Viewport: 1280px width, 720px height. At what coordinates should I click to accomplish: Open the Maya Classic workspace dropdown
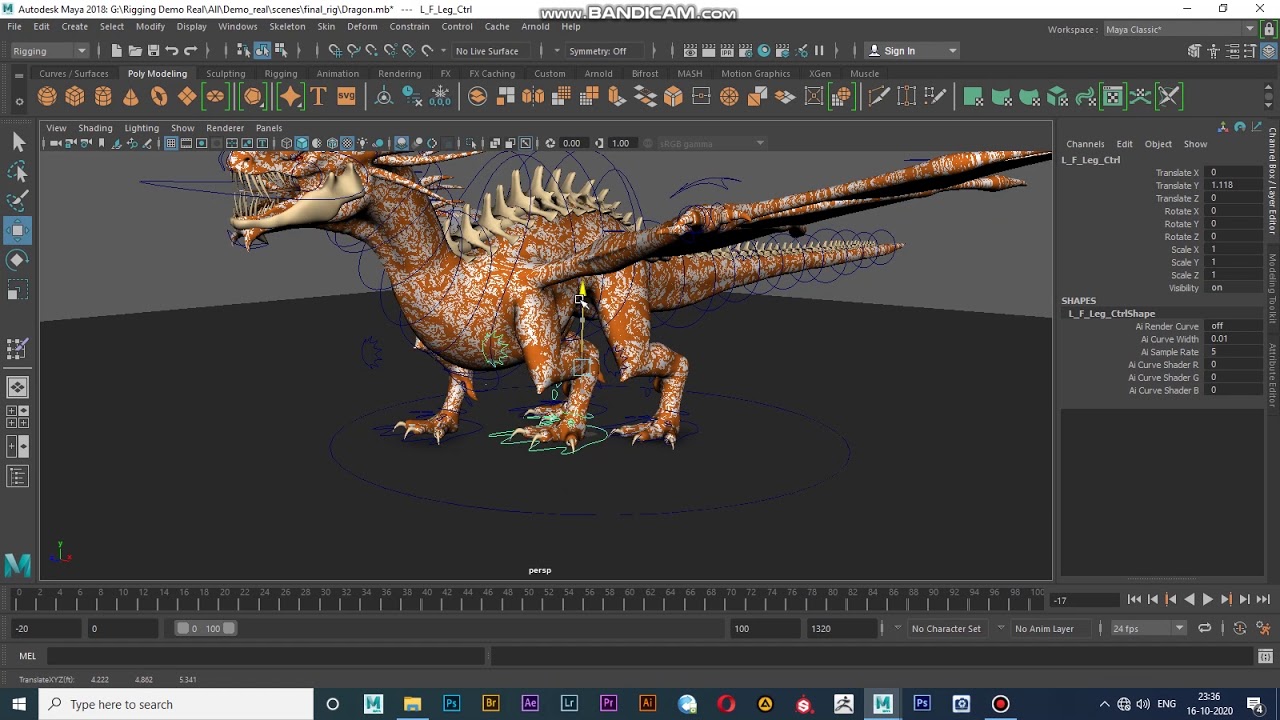[1180, 30]
